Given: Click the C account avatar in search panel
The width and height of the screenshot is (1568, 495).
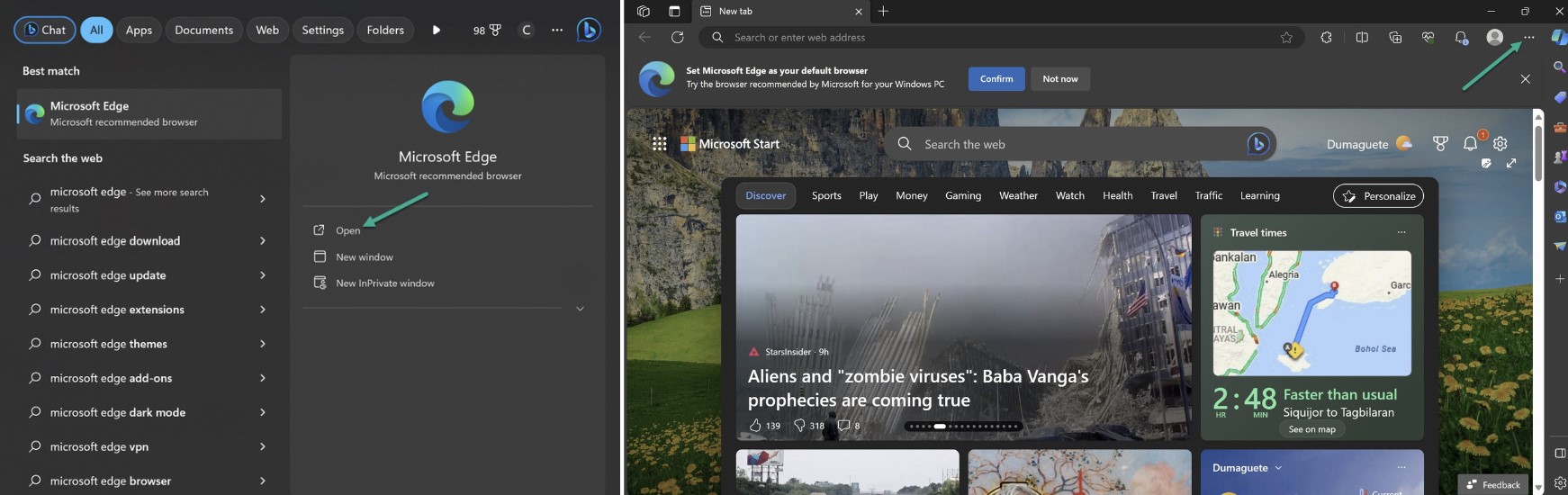Looking at the screenshot, I should pos(527,30).
